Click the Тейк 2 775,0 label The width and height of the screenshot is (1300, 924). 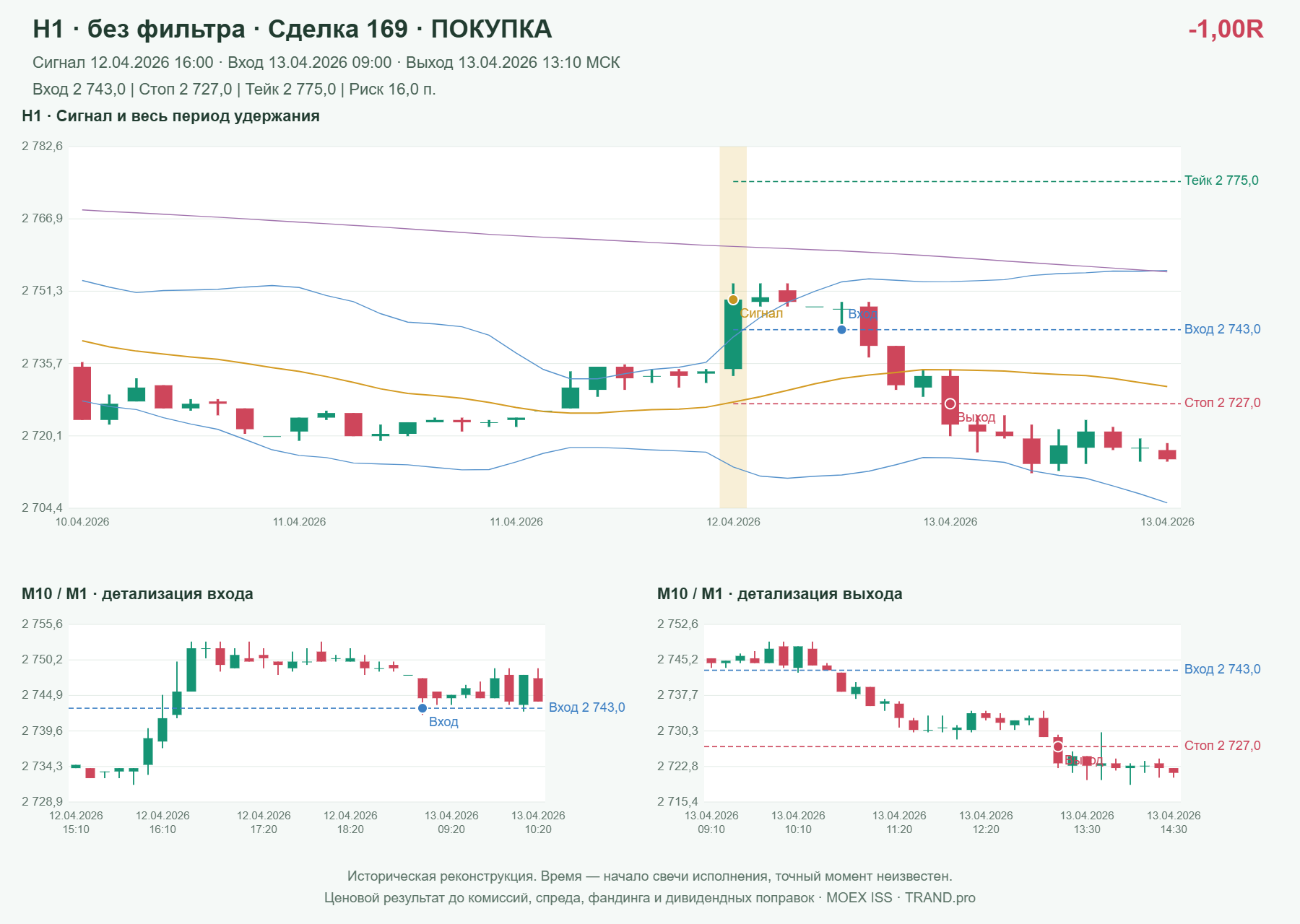(1221, 180)
